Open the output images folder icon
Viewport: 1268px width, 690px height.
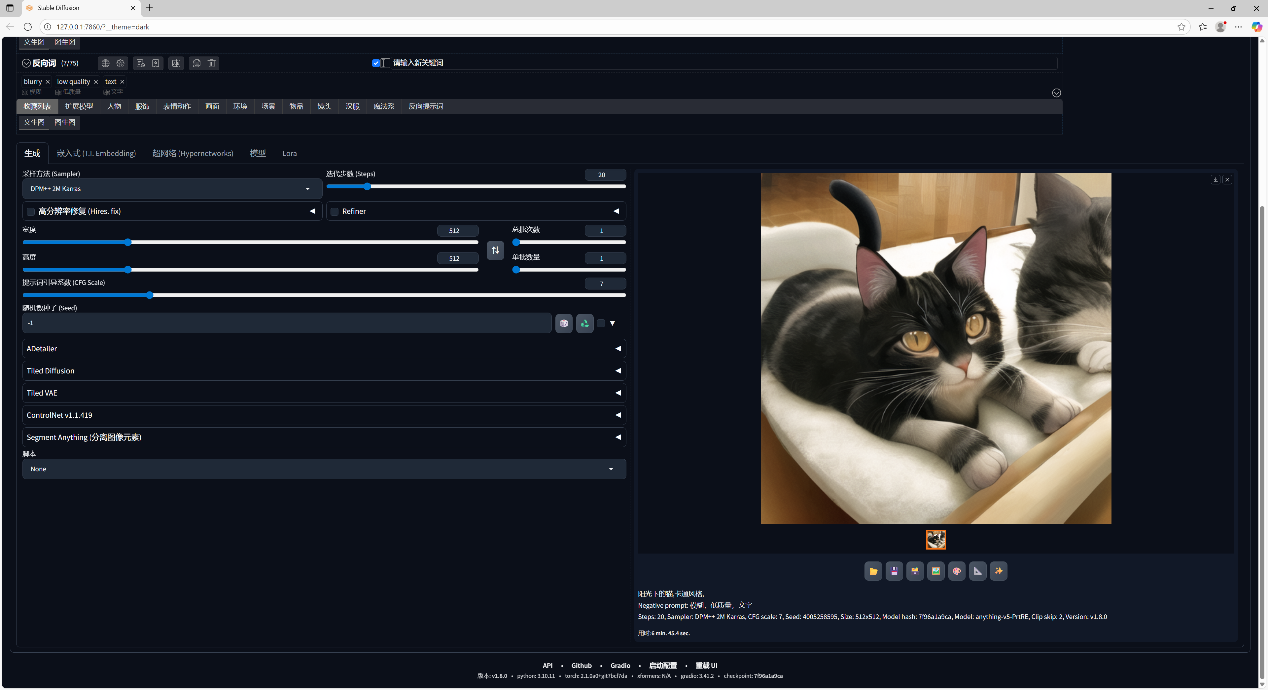tap(874, 571)
